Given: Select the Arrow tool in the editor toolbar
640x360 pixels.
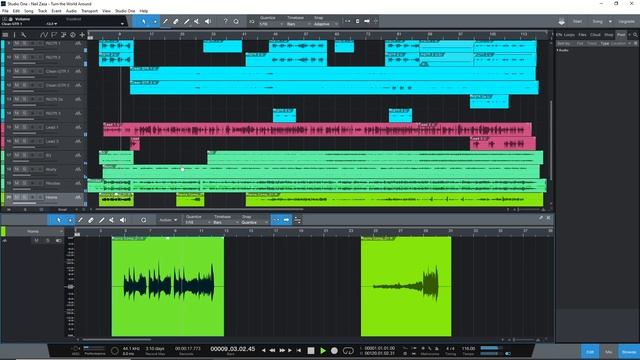Looking at the screenshot, I should pos(59,220).
